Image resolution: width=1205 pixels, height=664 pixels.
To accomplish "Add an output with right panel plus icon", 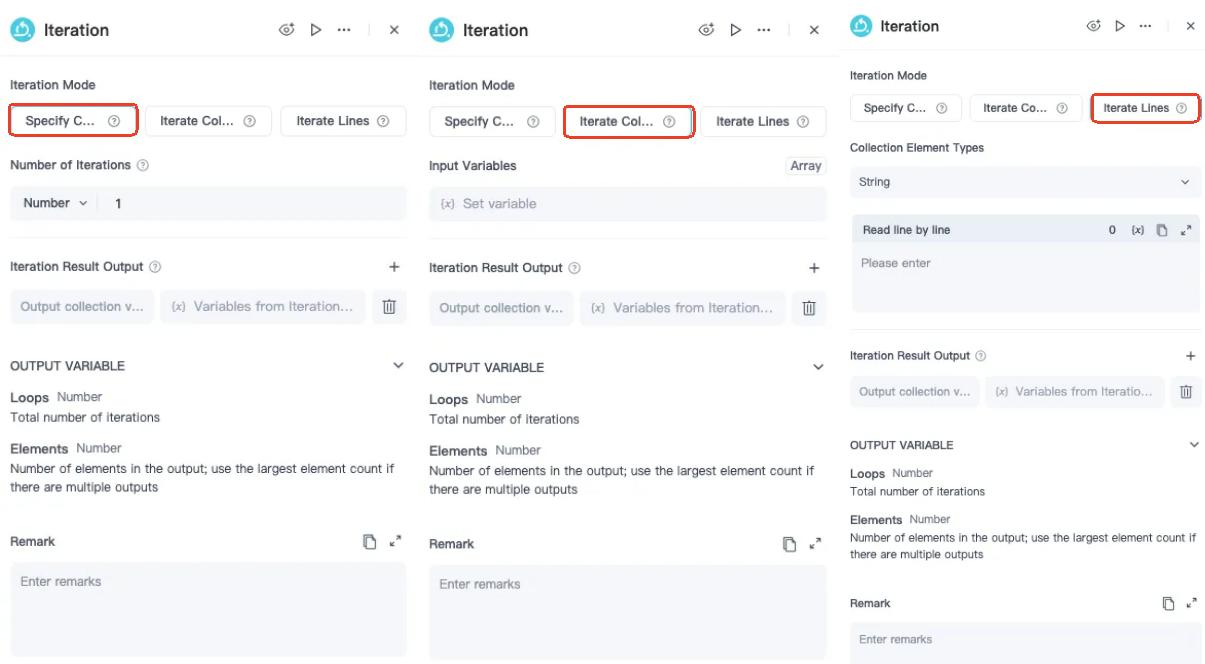I will point(1190,356).
